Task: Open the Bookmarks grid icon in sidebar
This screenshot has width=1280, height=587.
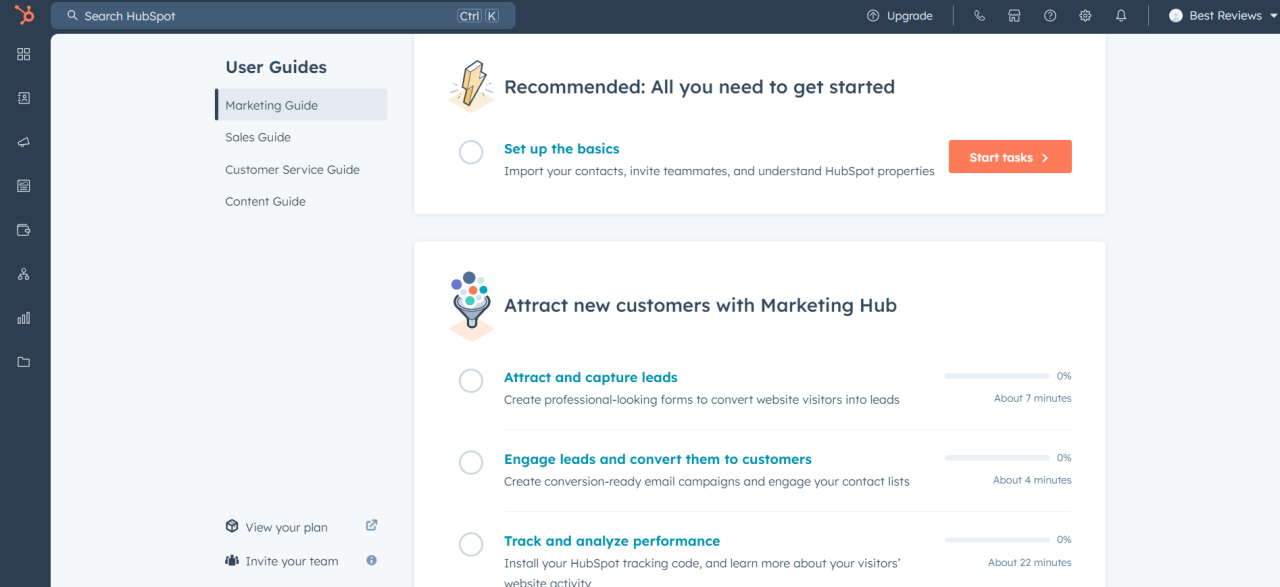Action: coord(23,54)
